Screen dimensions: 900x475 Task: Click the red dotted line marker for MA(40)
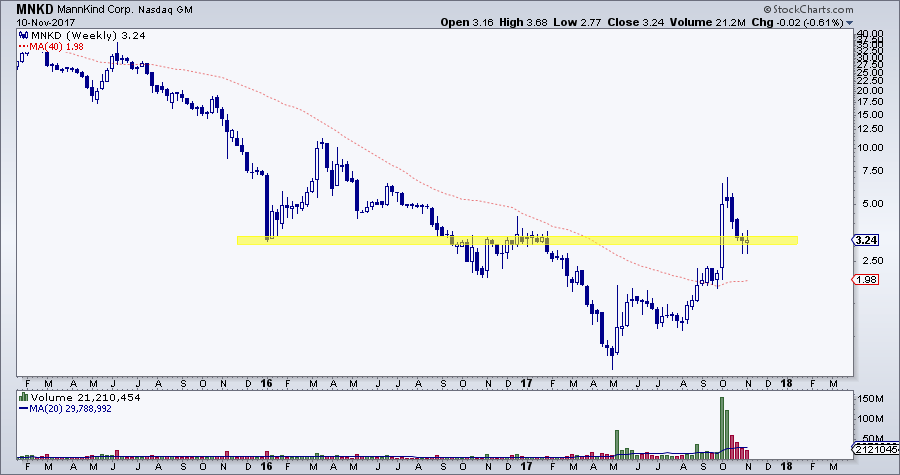click(23, 46)
